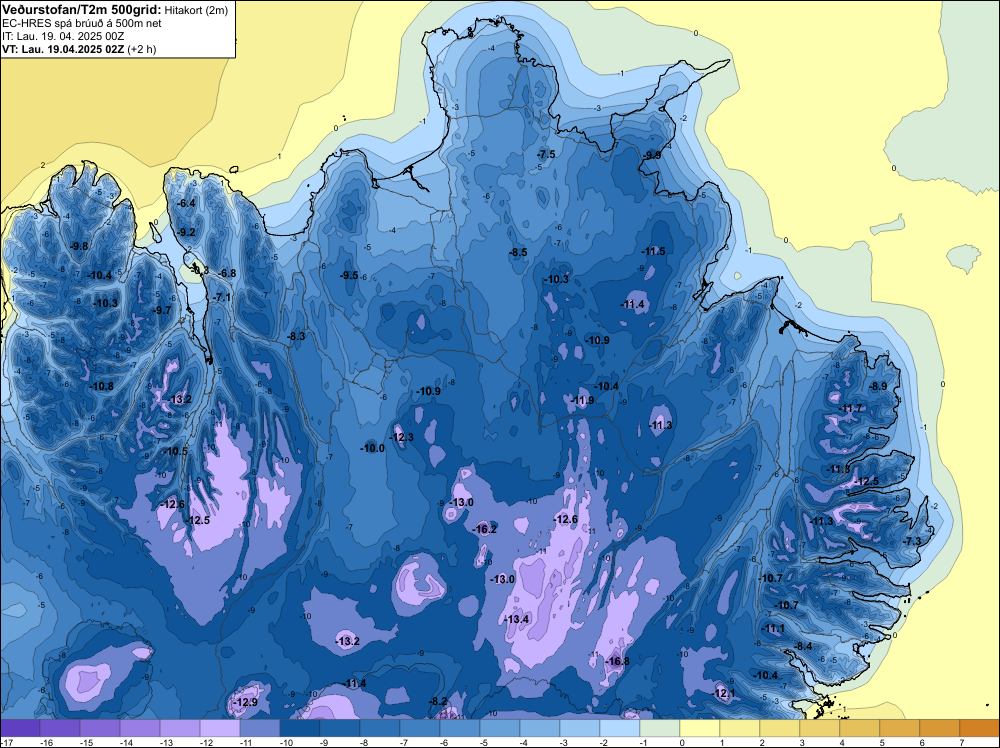Pick the legend swatch above 3 label
Image resolution: width=1000 pixels, height=748 pixels.
click(x=820, y=728)
